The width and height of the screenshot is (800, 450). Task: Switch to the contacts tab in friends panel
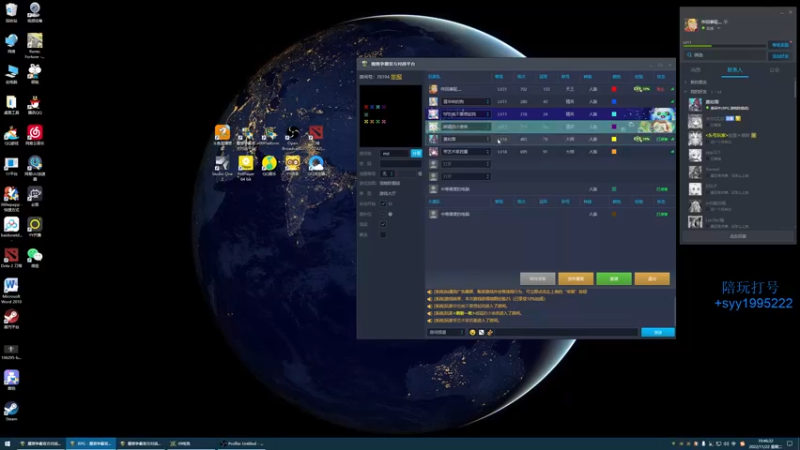(735, 70)
